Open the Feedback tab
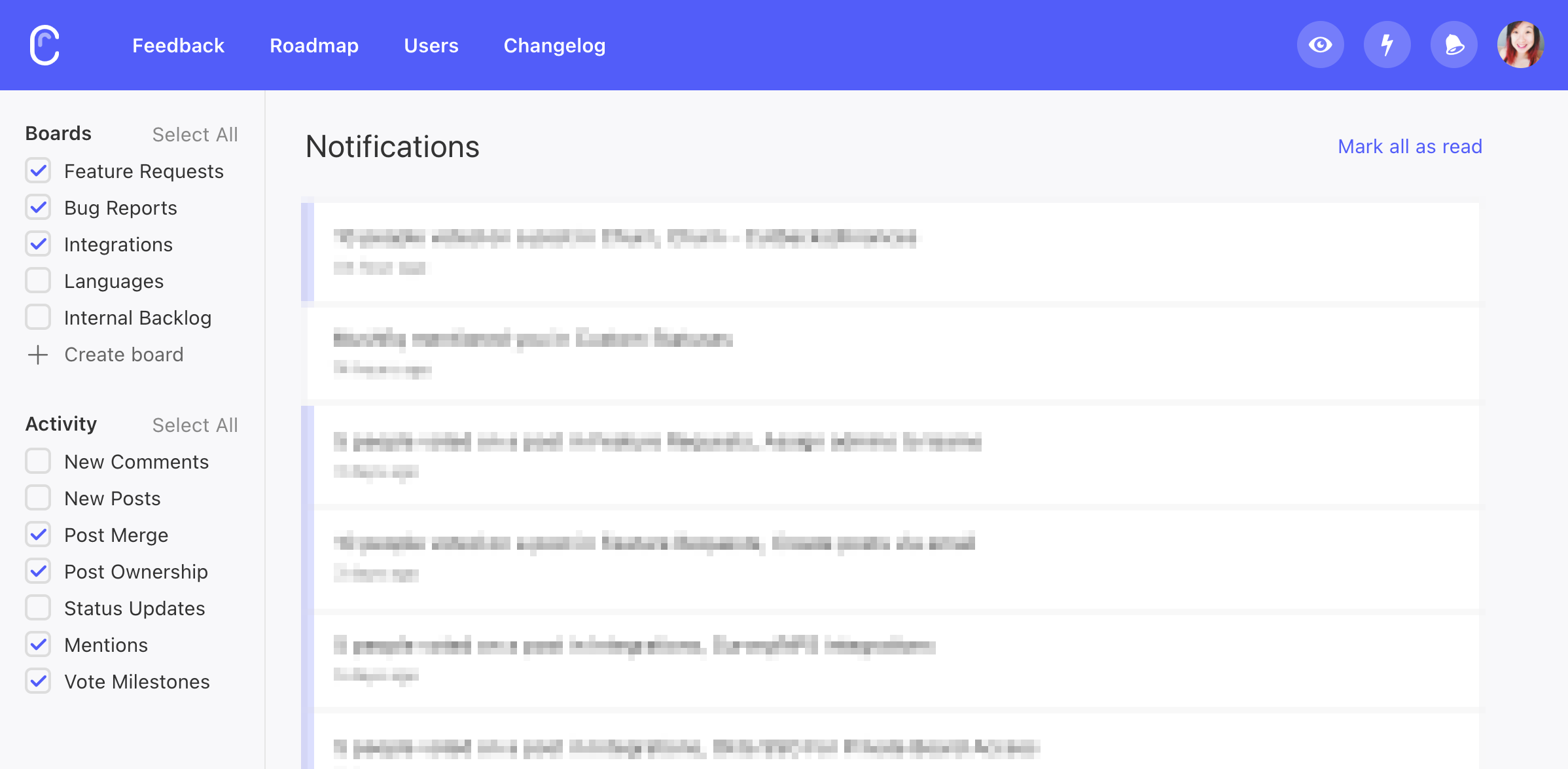Image resolution: width=1568 pixels, height=769 pixels. click(x=178, y=45)
